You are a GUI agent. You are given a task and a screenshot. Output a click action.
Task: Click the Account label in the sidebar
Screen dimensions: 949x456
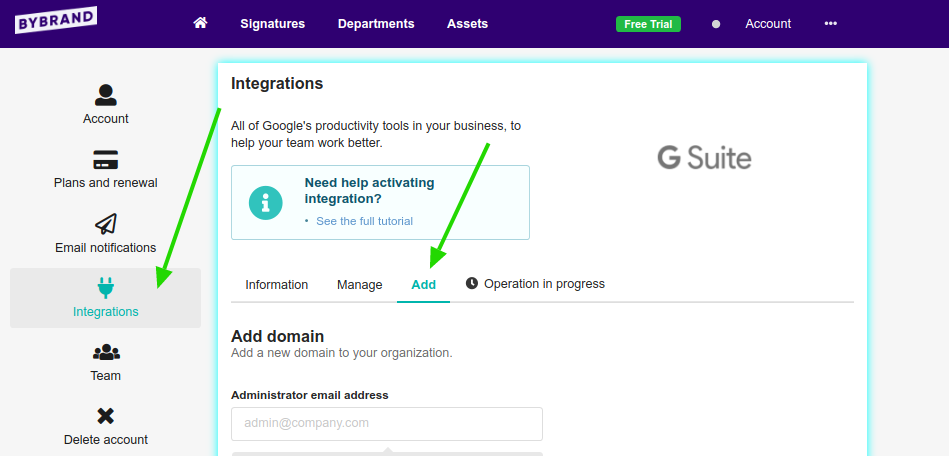106,119
